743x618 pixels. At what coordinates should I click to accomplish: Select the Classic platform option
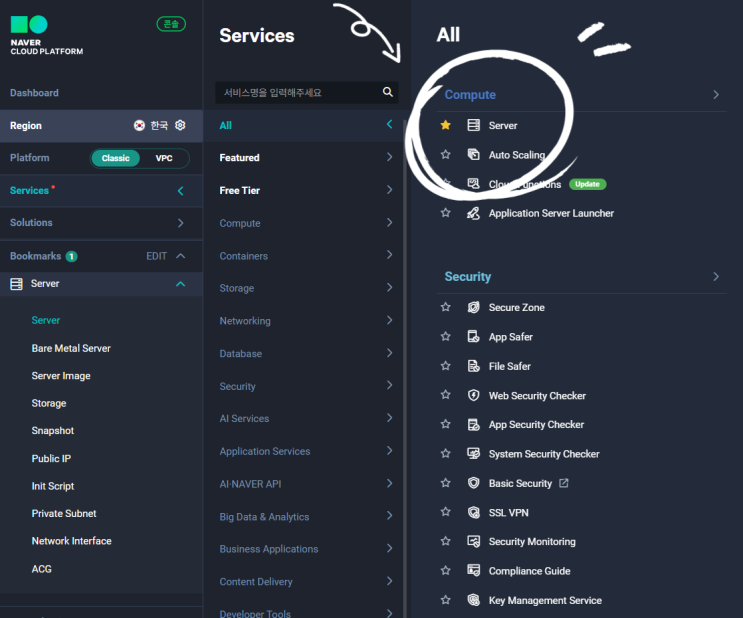(115, 158)
